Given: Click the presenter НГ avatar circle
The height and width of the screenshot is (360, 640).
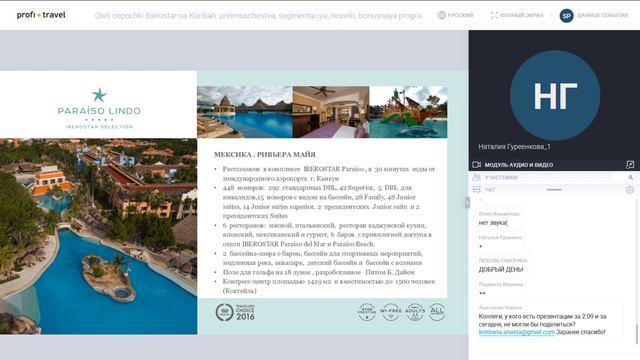Looking at the screenshot, I should pyautogui.click(x=555, y=96).
